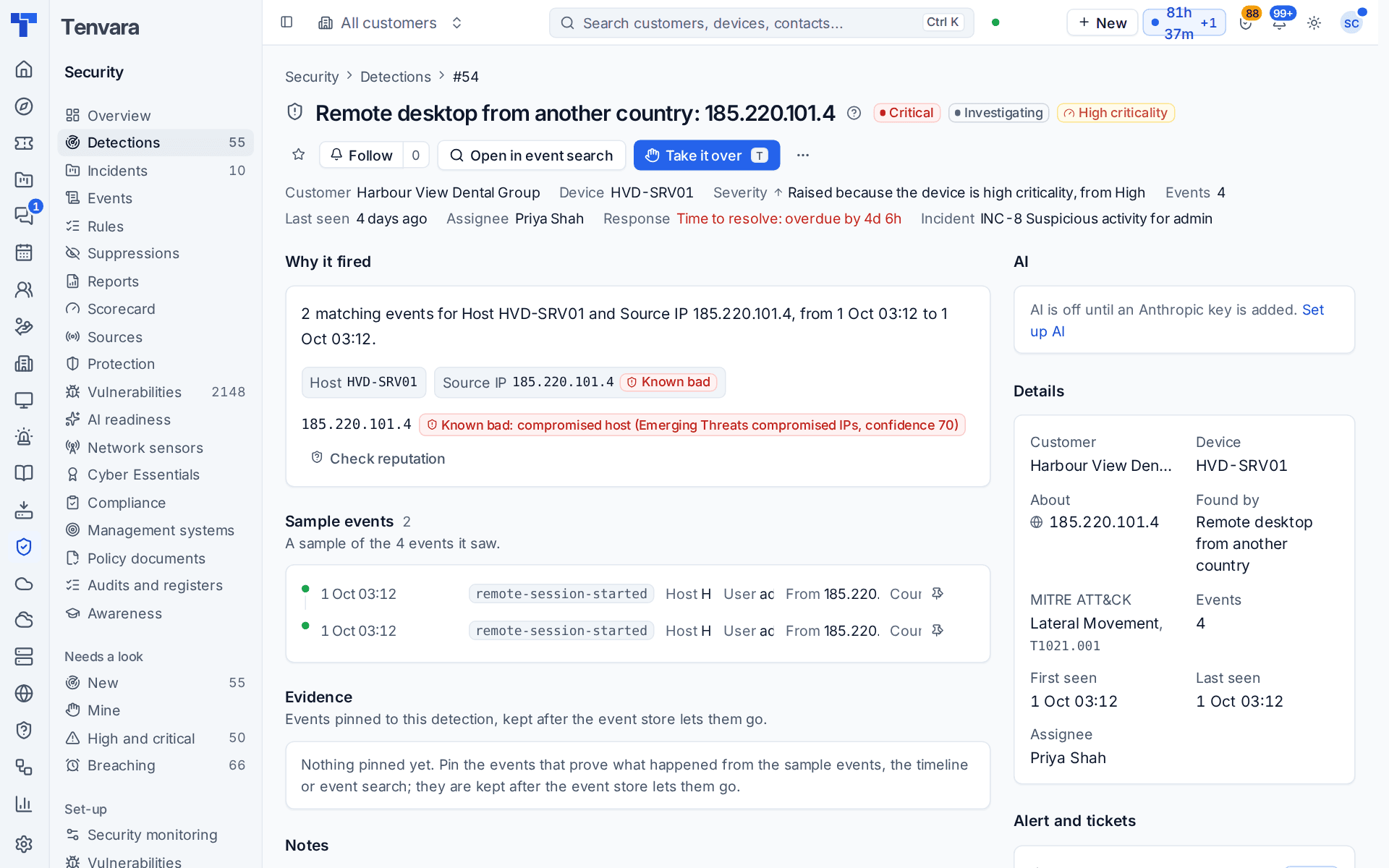This screenshot has height=868, width=1389.
Task: Open the settings gear in left rail
Action: (x=24, y=843)
